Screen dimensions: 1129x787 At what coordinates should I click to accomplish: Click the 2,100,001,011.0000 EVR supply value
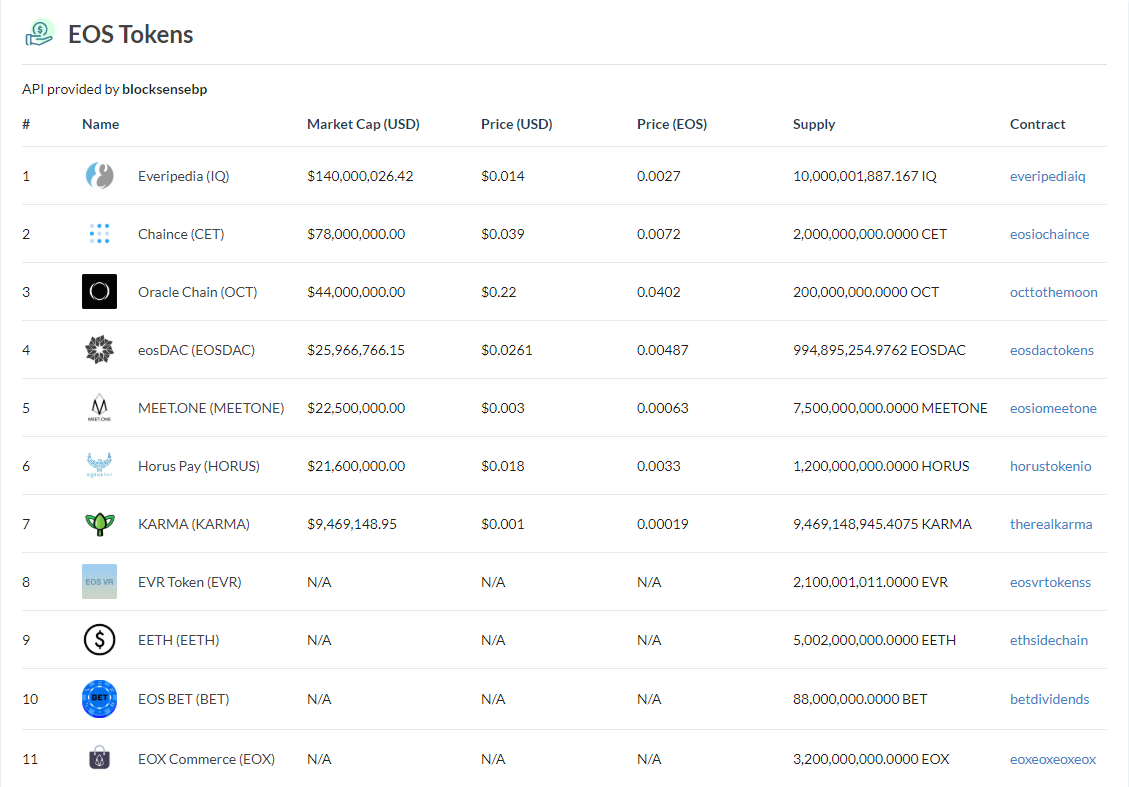tap(870, 582)
